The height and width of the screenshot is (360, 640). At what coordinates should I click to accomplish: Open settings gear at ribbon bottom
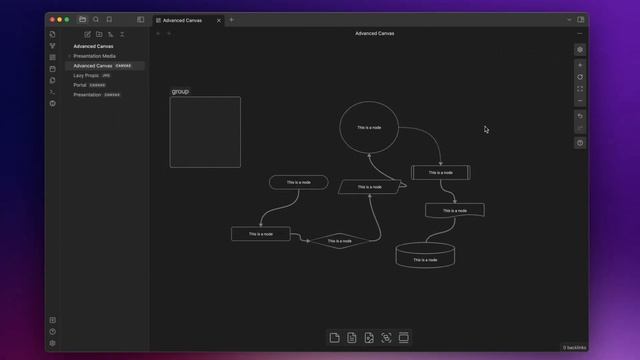(x=53, y=343)
